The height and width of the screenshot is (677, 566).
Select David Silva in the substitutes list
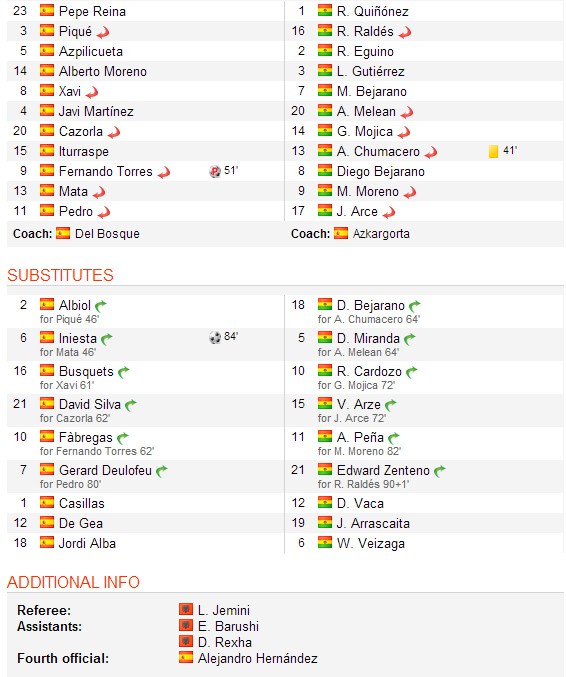[x=90, y=404]
